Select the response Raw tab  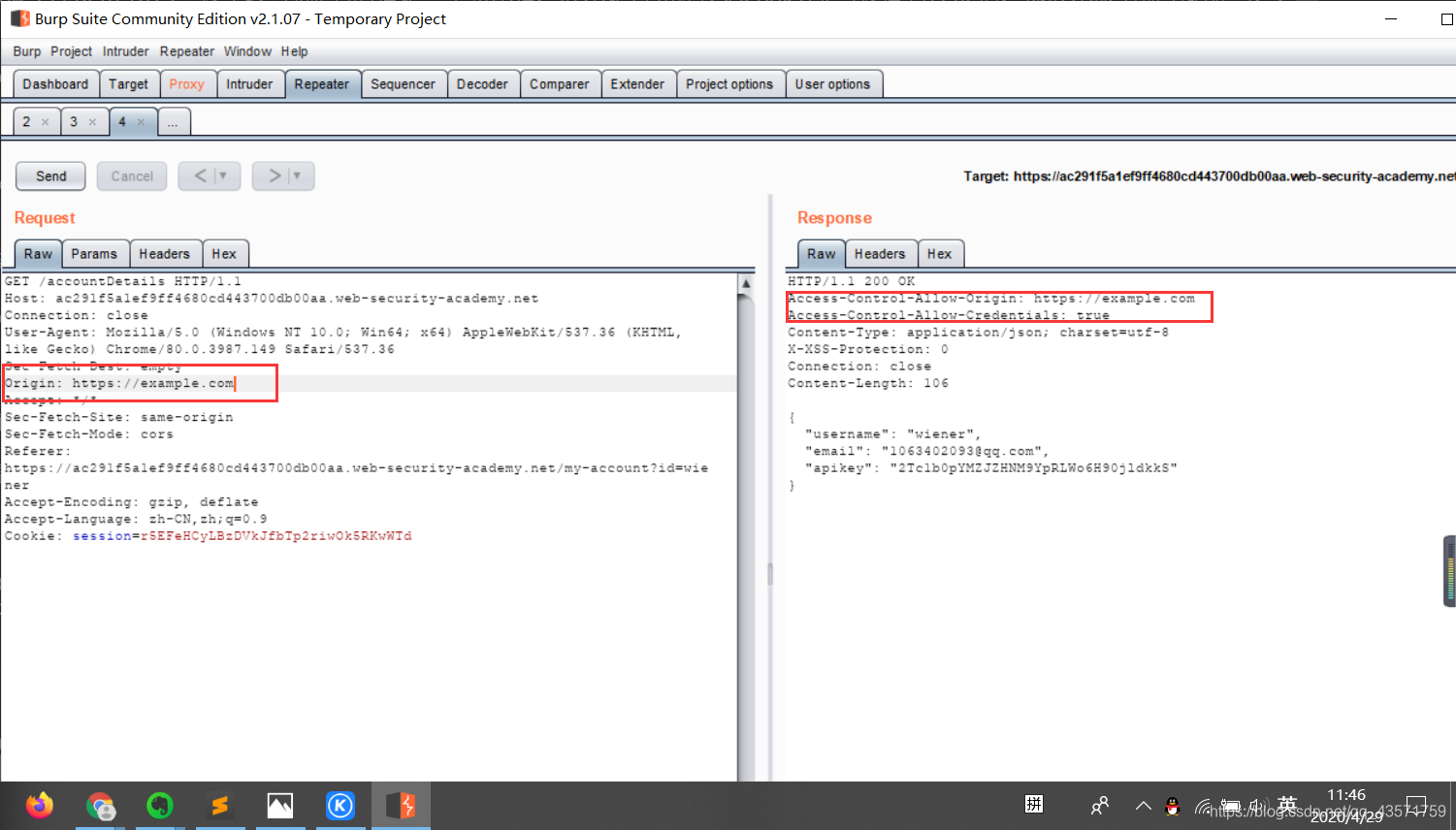[821, 254]
